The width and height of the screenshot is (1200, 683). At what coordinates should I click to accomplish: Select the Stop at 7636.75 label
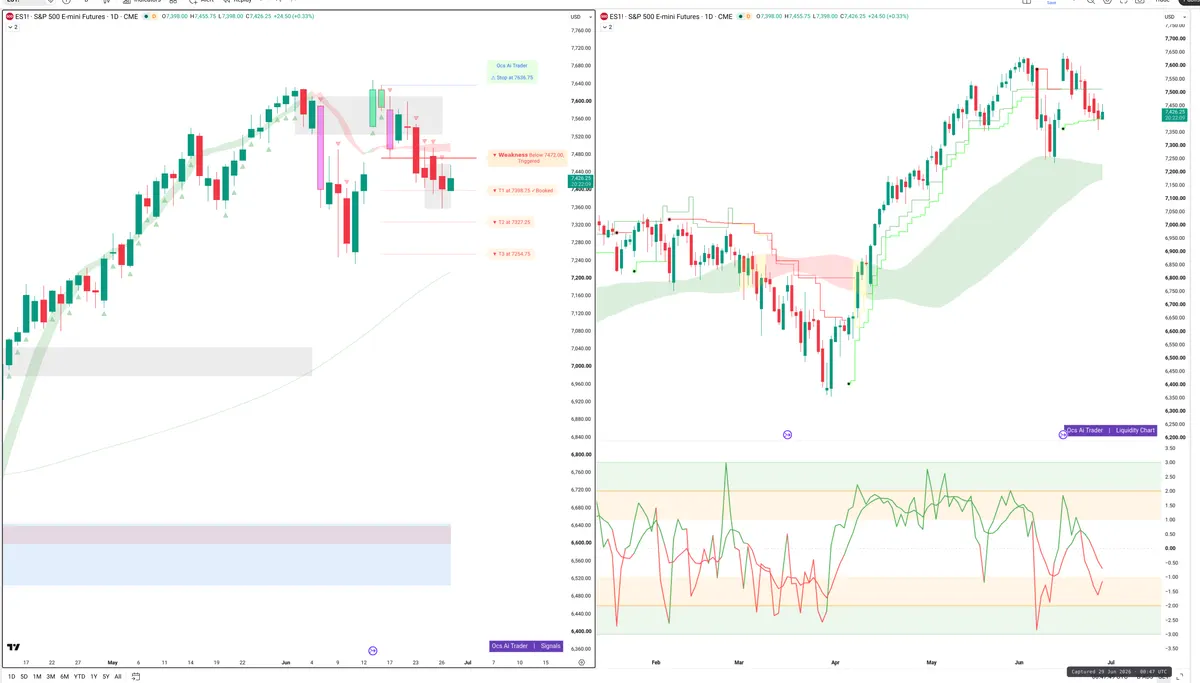click(x=513, y=77)
